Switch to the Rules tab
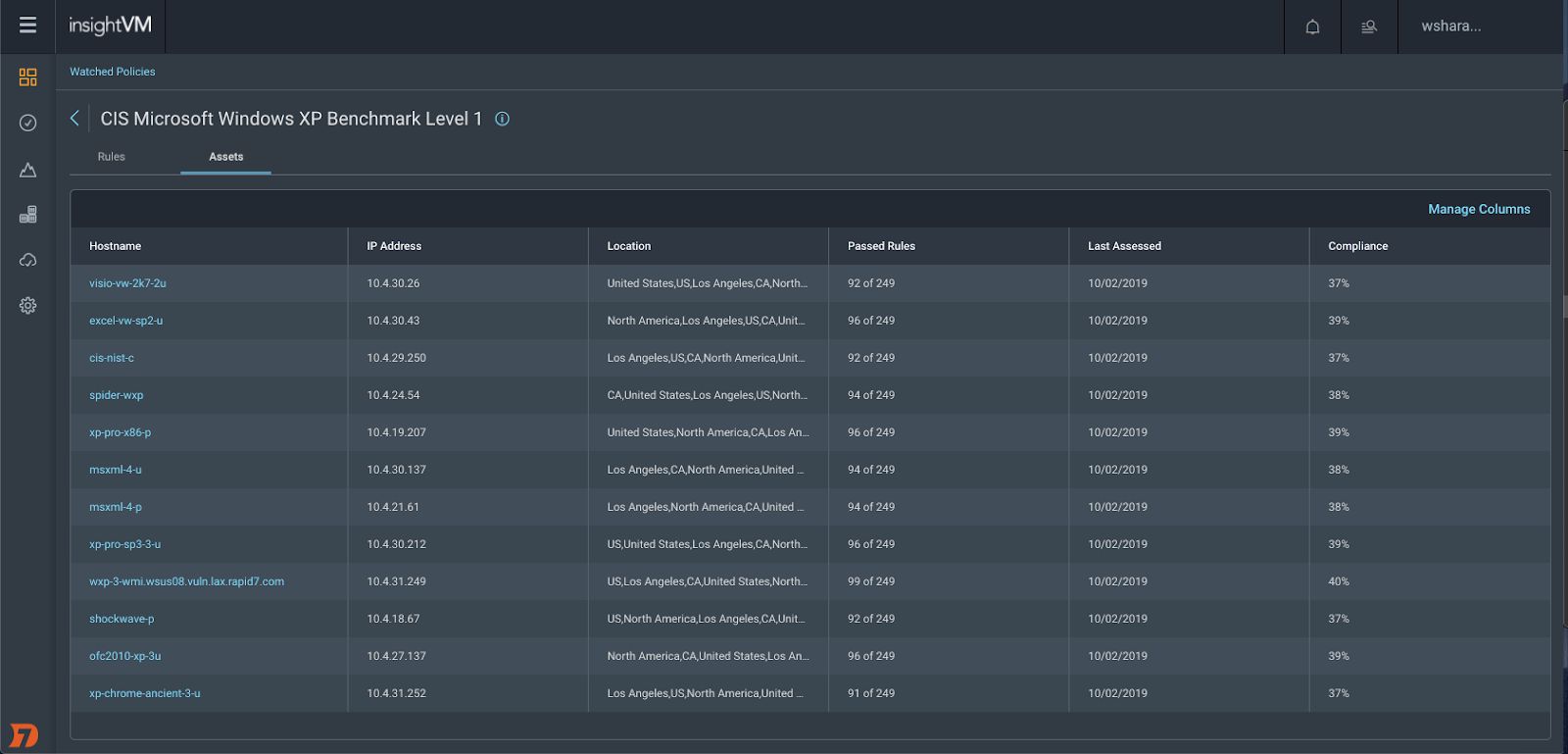 [111, 157]
